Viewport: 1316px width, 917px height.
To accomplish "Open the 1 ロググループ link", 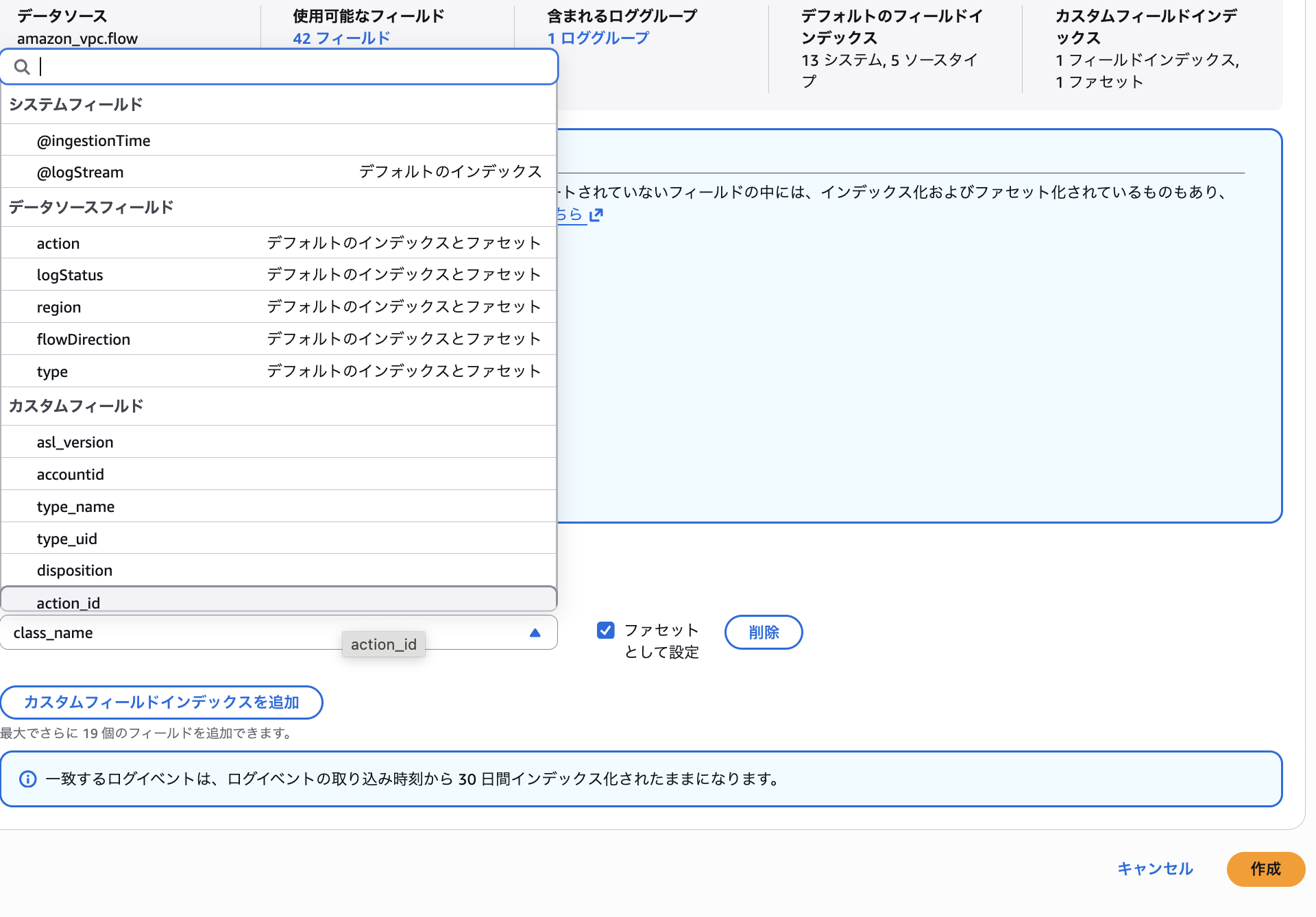I will click(597, 38).
